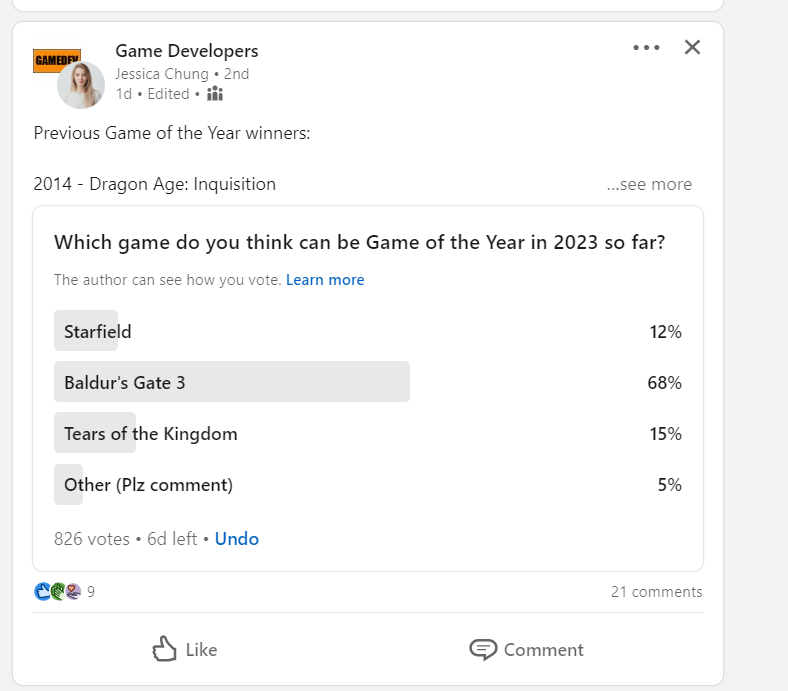The image size is (788, 691).
Task: Click the thumbs-up Like icon
Action: [165, 650]
